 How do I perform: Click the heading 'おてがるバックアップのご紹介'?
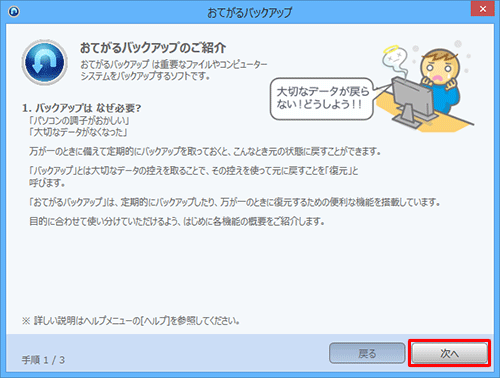coord(153,48)
